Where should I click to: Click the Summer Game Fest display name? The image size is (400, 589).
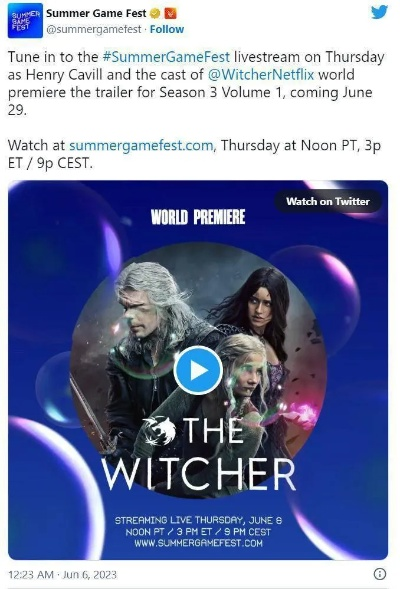point(96,14)
